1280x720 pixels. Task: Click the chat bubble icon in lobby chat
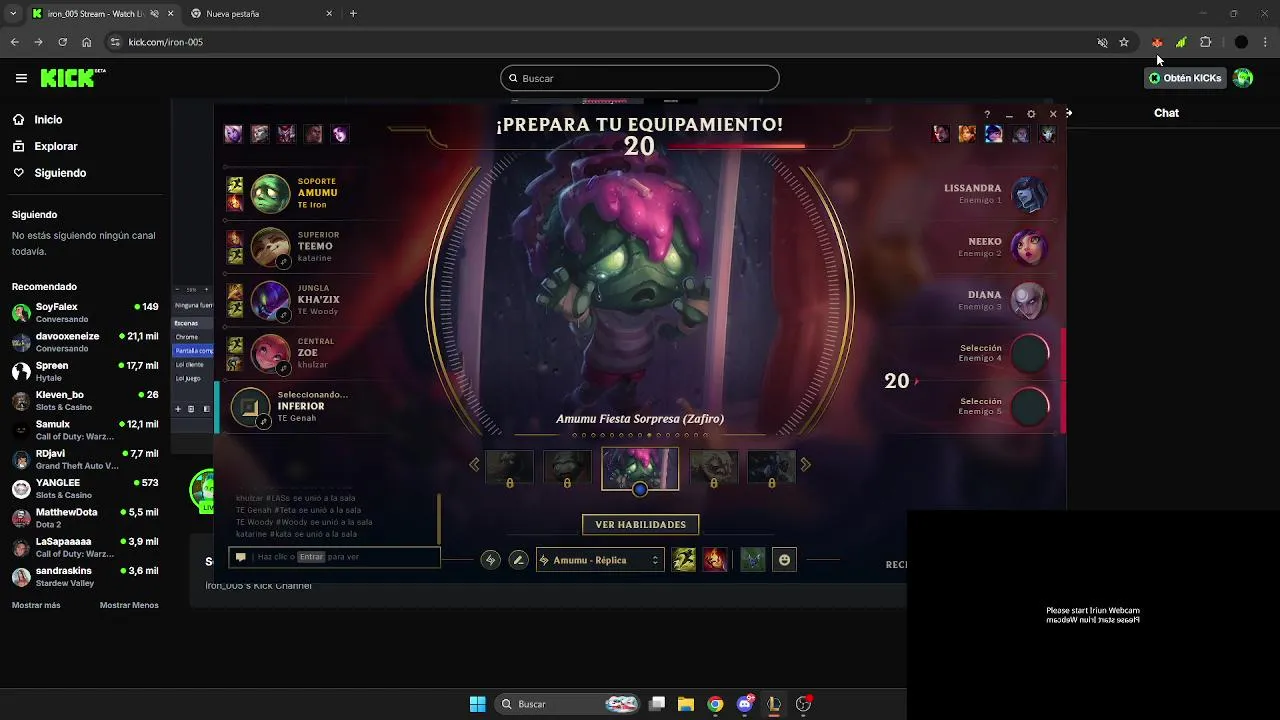241,557
